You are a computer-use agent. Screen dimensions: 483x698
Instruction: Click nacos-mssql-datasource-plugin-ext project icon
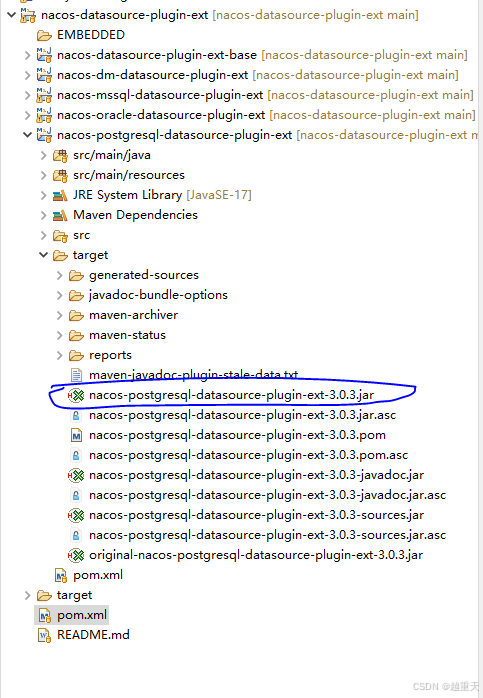click(44, 95)
